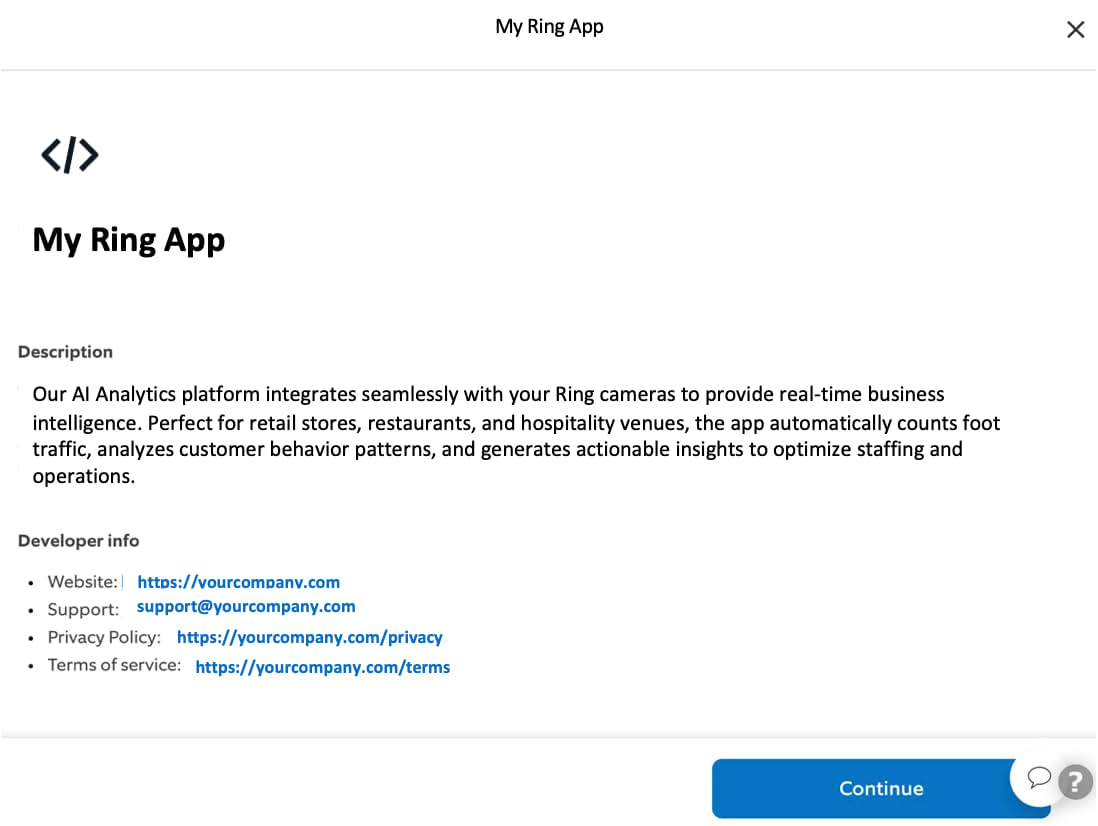Click the Support: label
Image resolution: width=1098 pixels, height=826 pixels.
coord(83,610)
